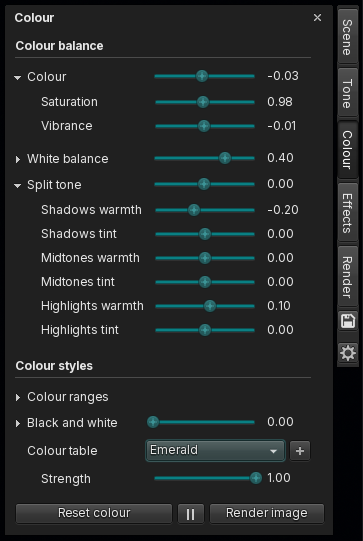The width and height of the screenshot is (363, 541).
Task: Click the Midtones warmth label
Action: [x=90, y=258]
